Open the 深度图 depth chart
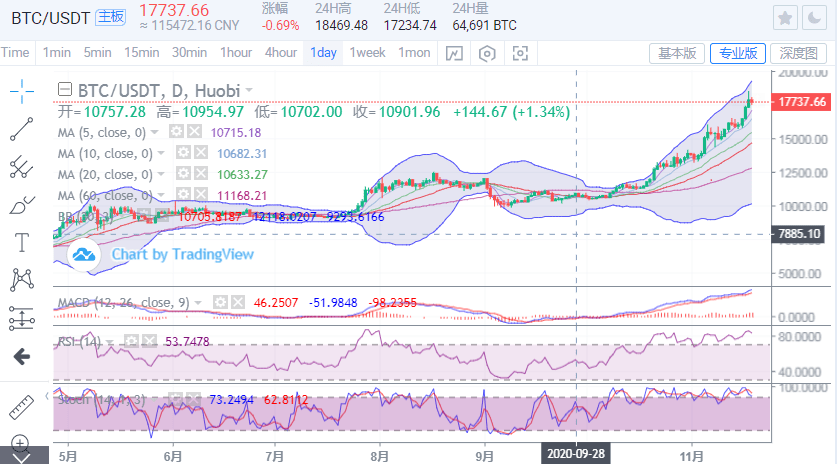 tap(799, 53)
